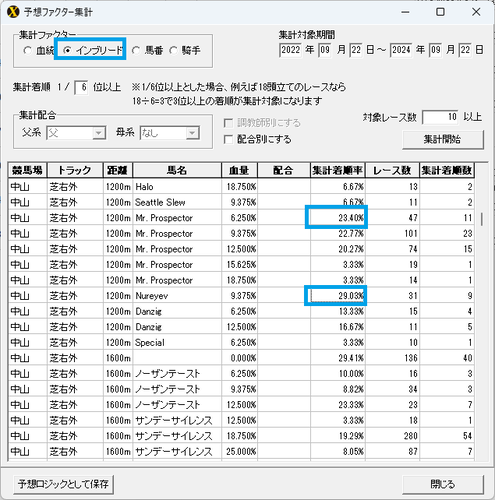Click the end day field
This screenshot has height=500, width=495.
(x=465, y=50)
